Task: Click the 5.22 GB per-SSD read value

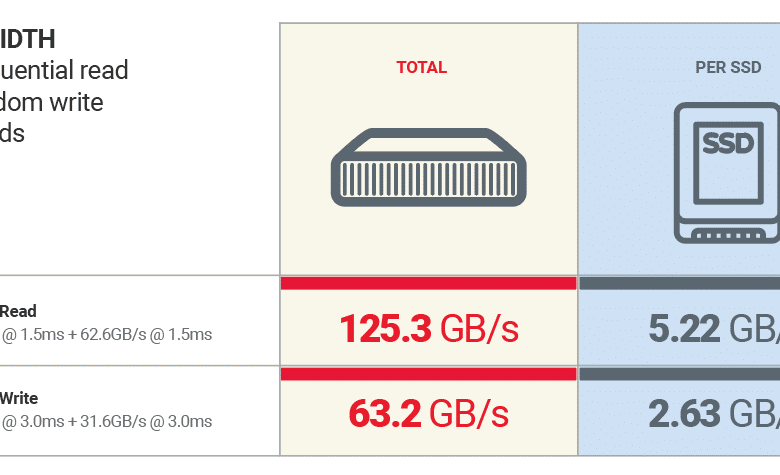Action: pyautogui.click(x=714, y=329)
